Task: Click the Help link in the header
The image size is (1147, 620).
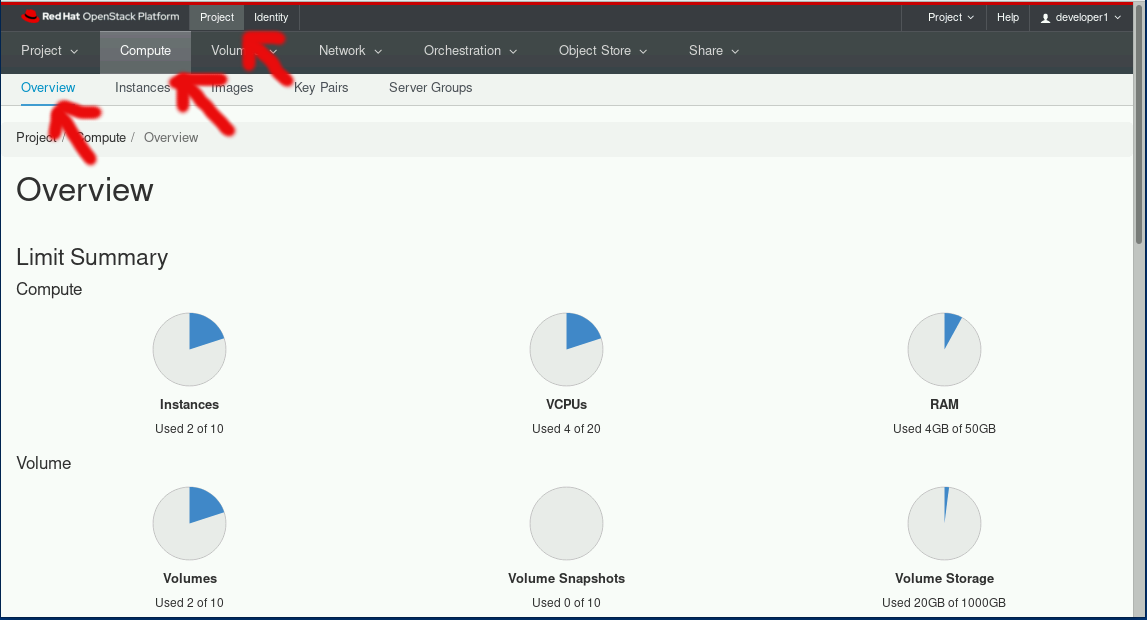Action: (x=1007, y=17)
